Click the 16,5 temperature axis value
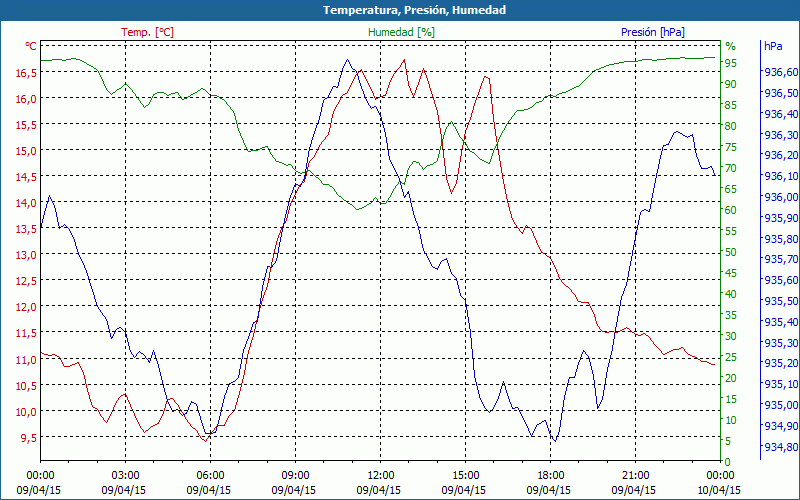This screenshot has width=800, height=500. pos(26,73)
